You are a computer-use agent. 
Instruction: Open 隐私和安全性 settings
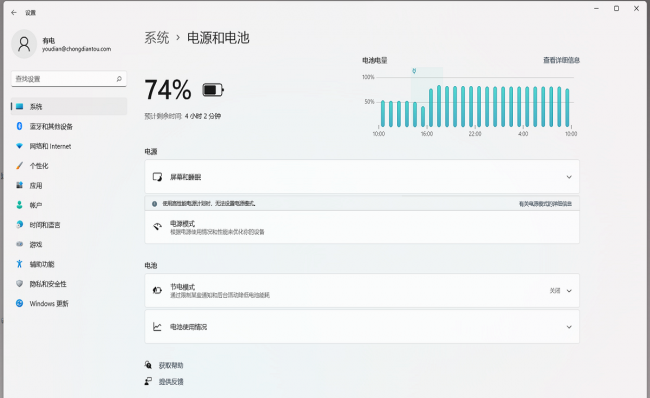[69, 284]
